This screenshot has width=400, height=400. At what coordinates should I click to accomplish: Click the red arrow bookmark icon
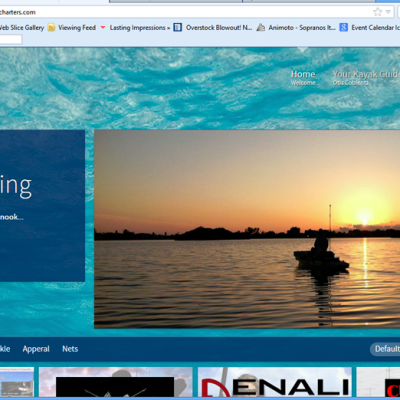pyautogui.click(x=103, y=28)
